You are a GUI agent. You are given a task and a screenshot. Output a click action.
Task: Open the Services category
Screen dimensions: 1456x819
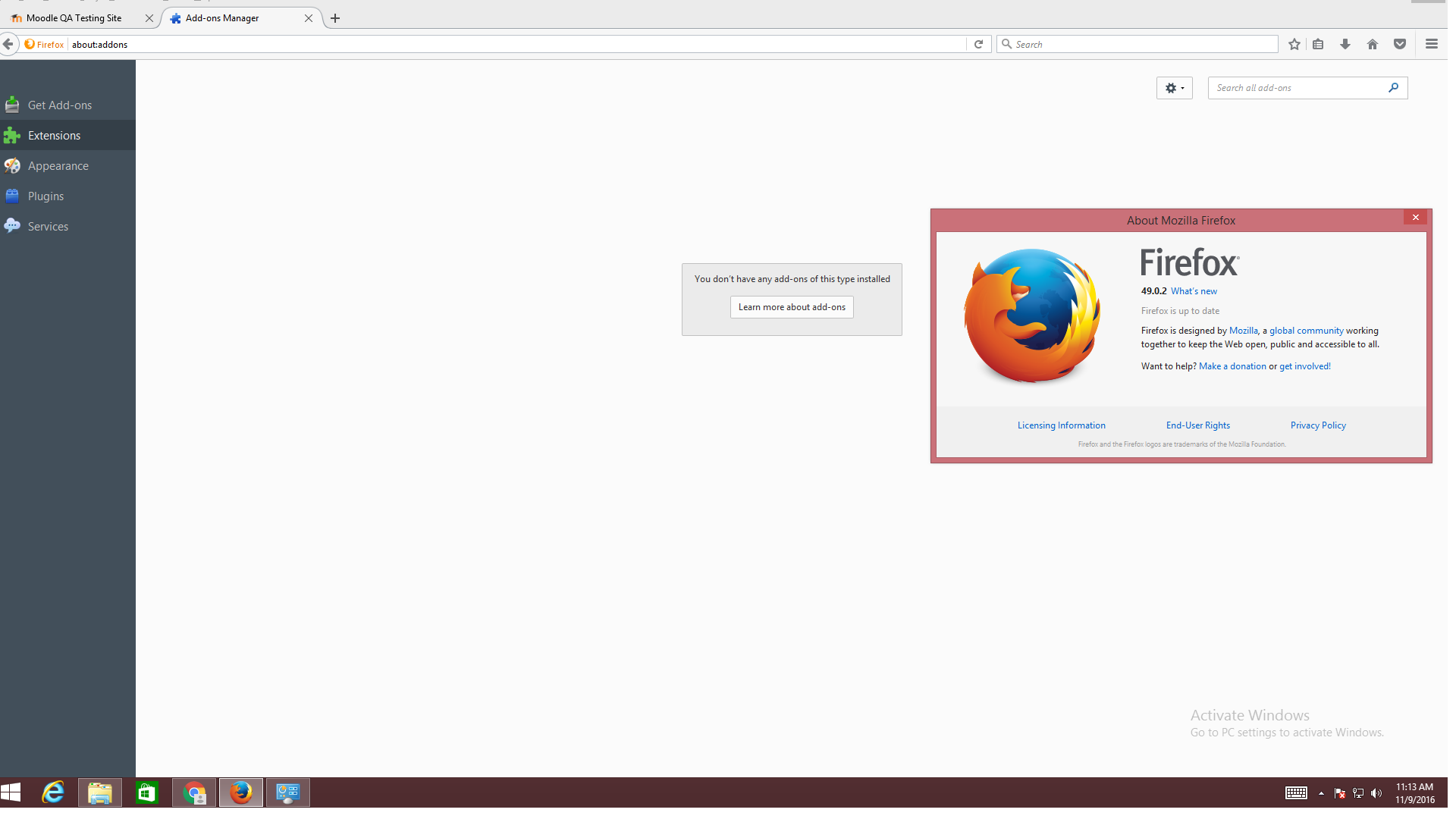pos(67,226)
